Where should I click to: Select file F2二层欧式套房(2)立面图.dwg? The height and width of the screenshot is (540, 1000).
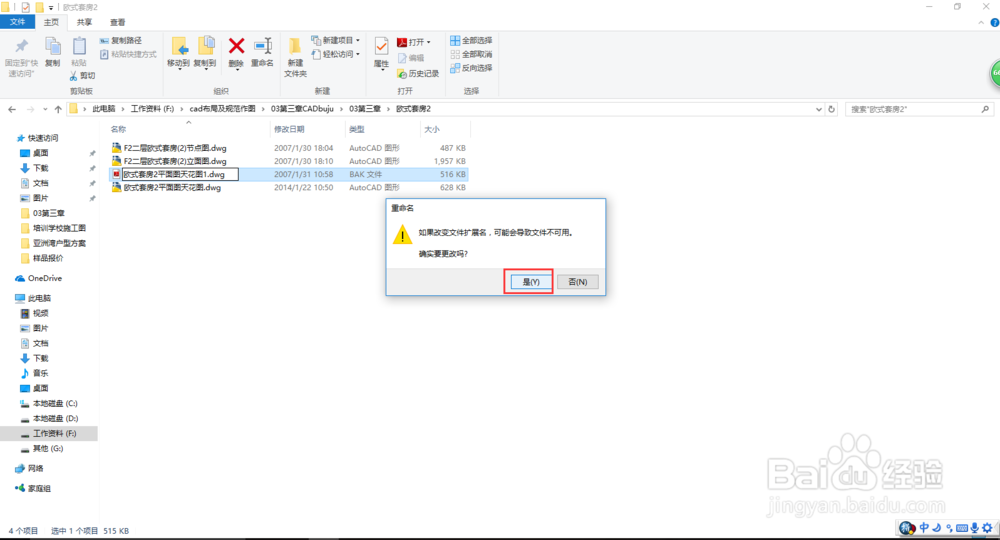[175, 161]
